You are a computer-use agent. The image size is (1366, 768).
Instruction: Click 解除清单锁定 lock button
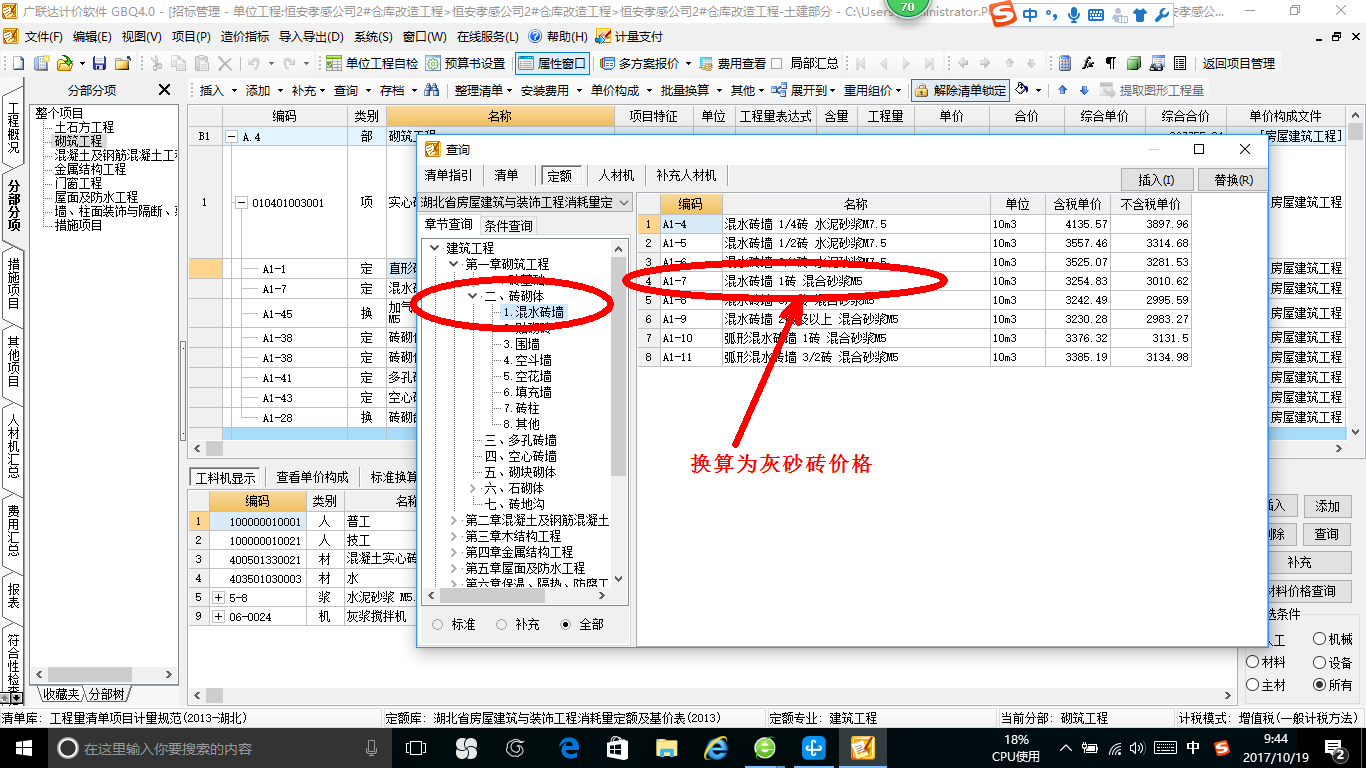[960, 90]
